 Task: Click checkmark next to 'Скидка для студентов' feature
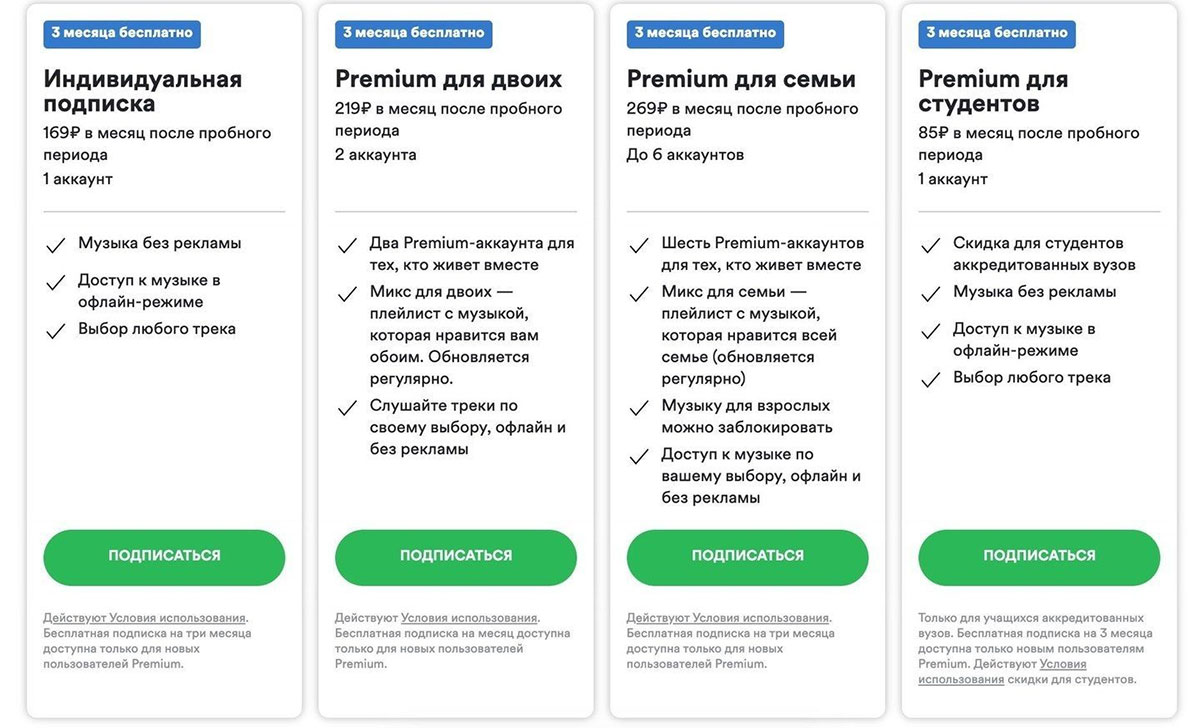[931, 245]
